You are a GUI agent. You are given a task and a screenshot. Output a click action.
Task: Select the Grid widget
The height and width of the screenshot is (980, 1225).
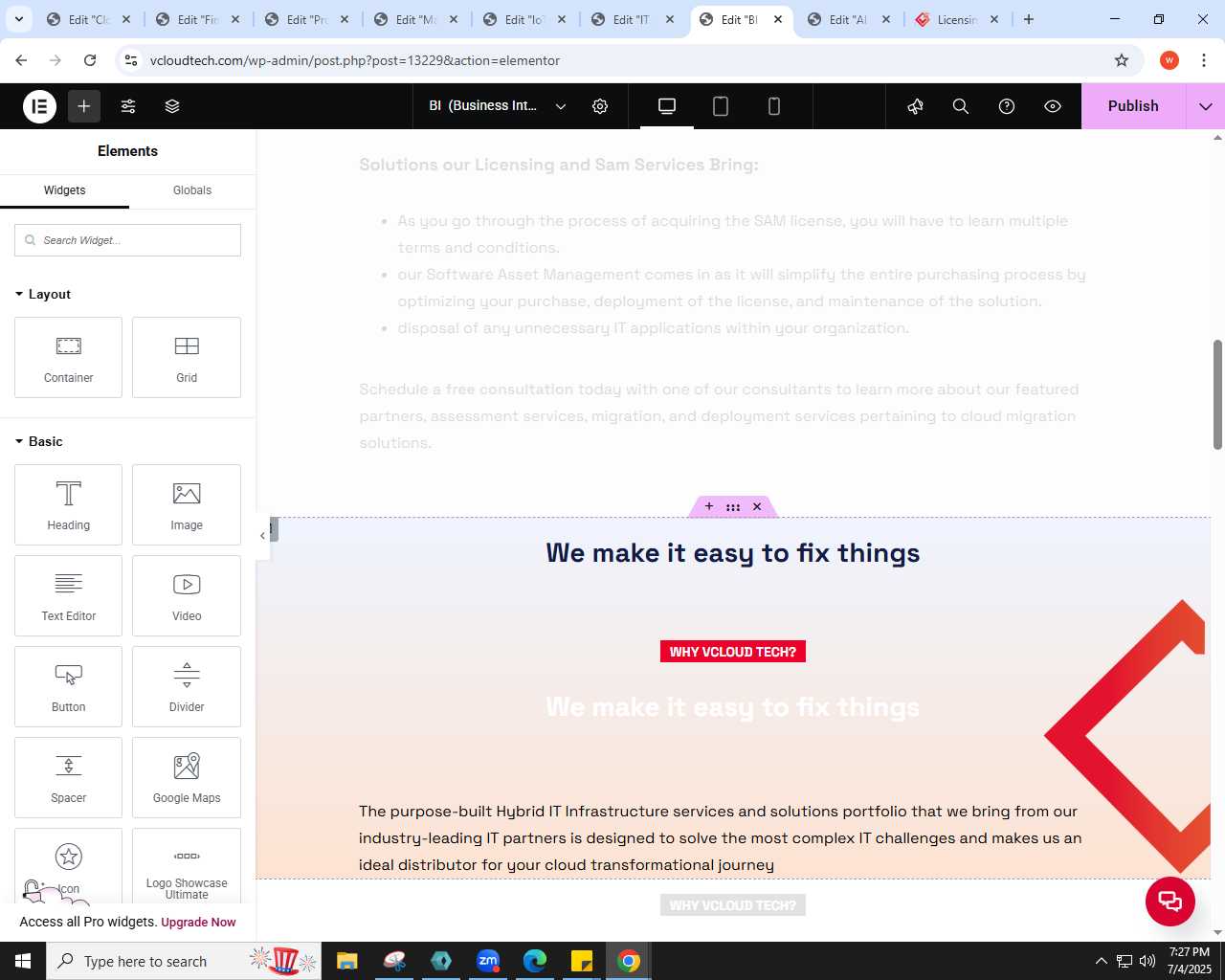pos(187,357)
